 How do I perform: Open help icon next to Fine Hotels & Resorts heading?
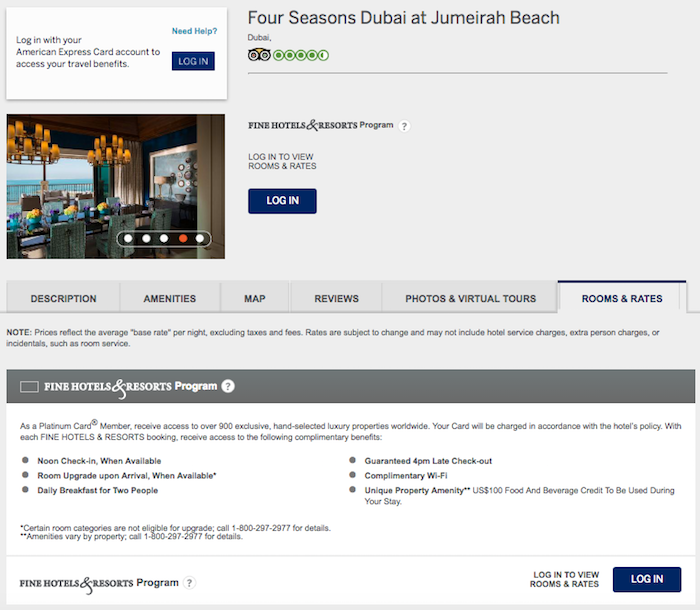404,126
